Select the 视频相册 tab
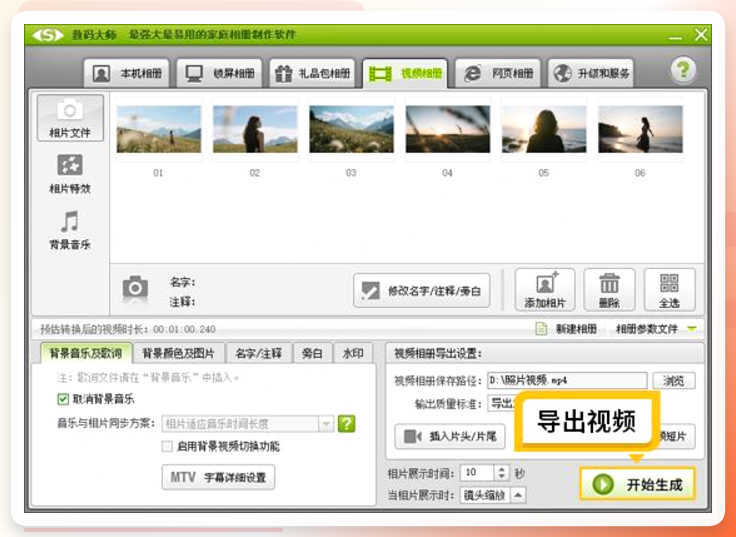 pyautogui.click(x=405, y=73)
